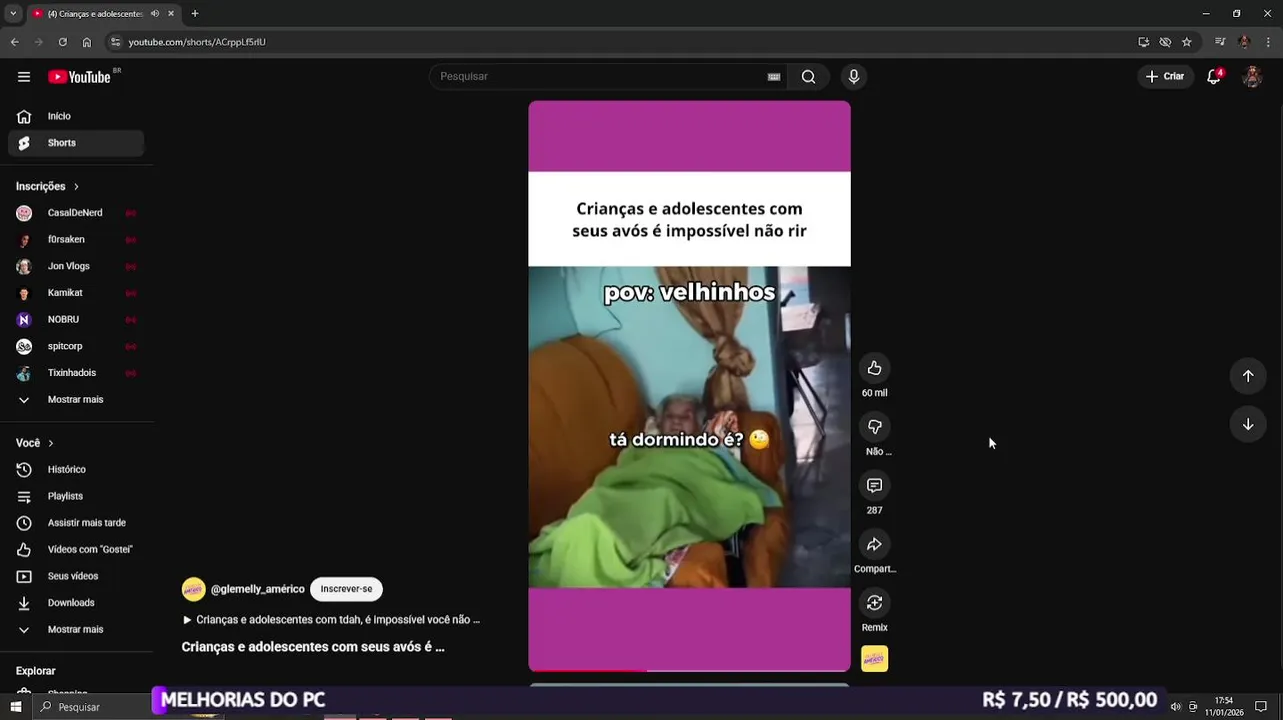
Task: Open the Jon Vlogs channel subscription
Action: [76, 266]
